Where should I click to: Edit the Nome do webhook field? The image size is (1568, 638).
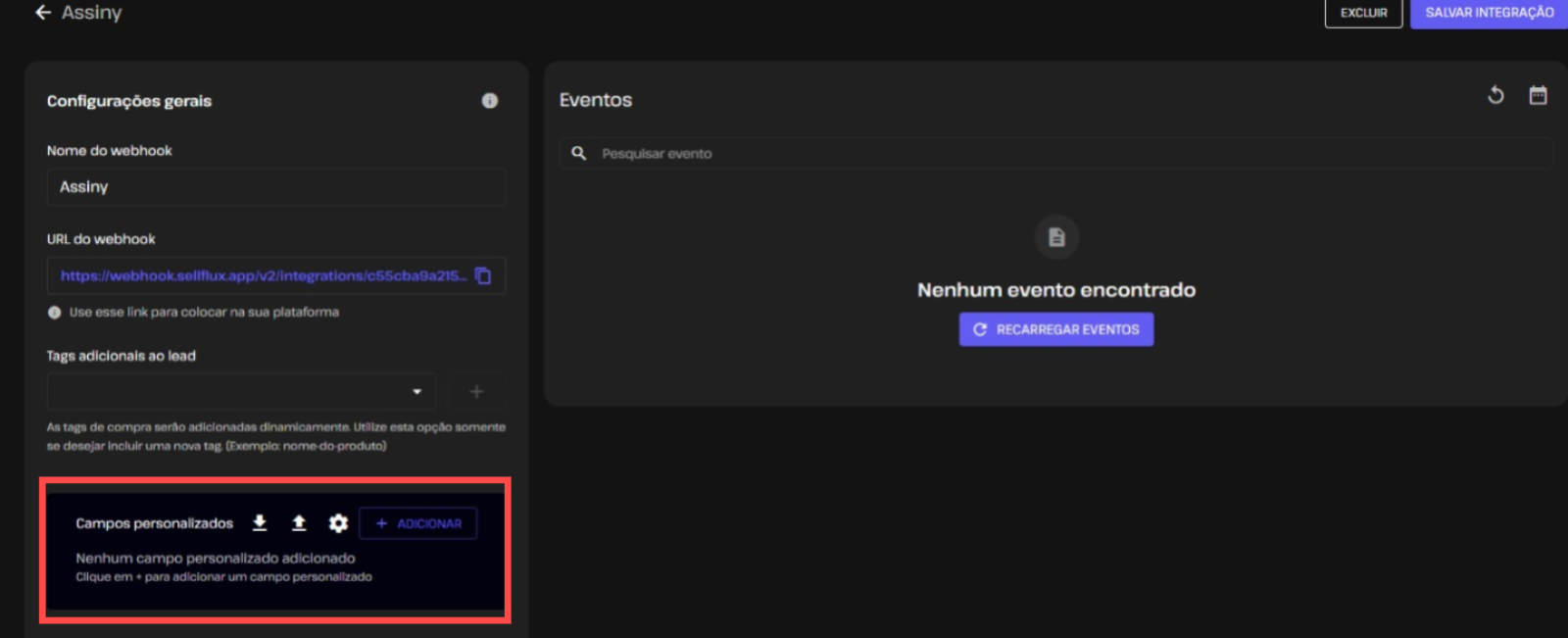pyautogui.click(x=276, y=187)
